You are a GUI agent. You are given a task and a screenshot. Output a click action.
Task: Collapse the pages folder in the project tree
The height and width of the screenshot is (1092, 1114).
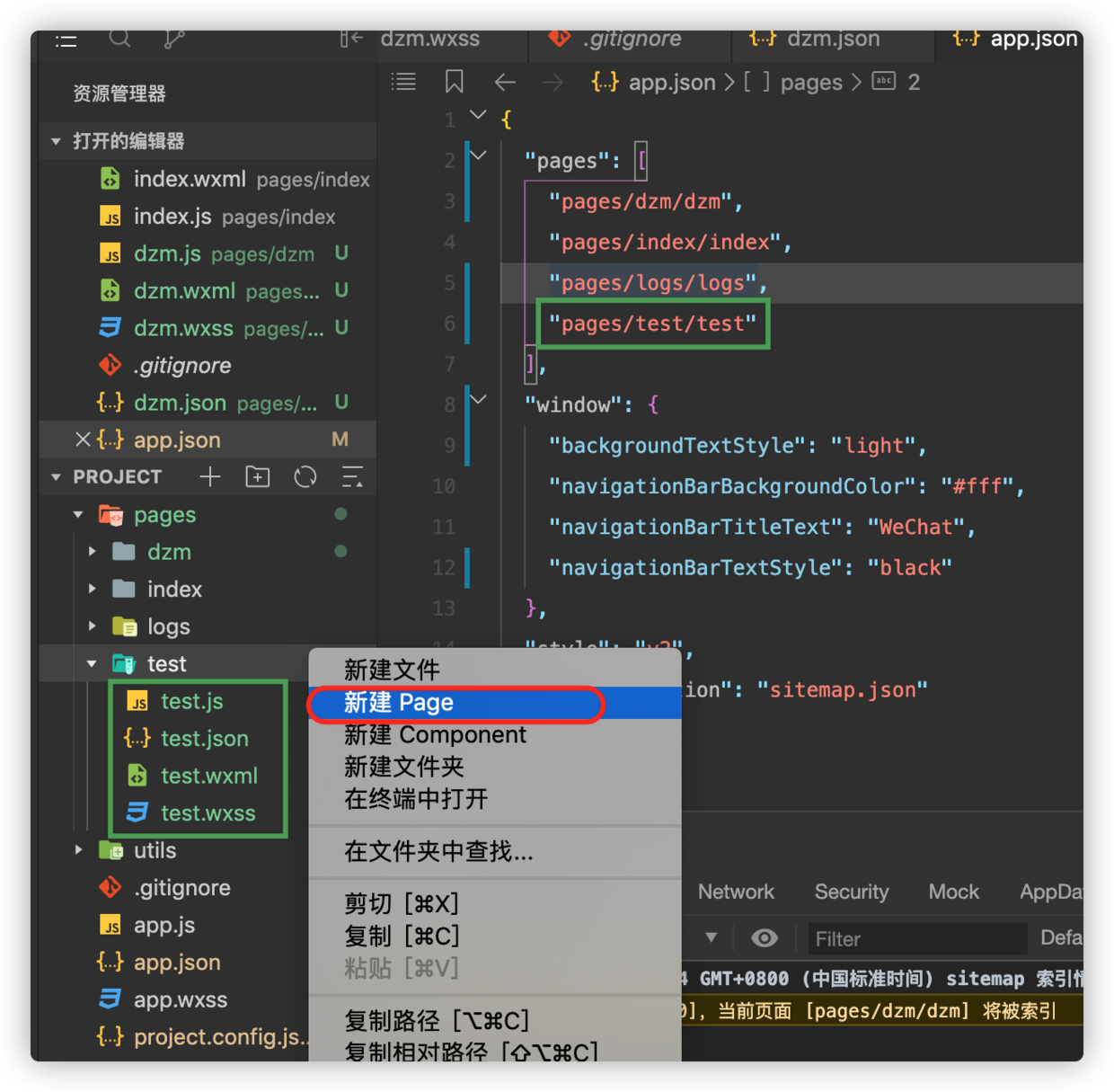(x=78, y=514)
